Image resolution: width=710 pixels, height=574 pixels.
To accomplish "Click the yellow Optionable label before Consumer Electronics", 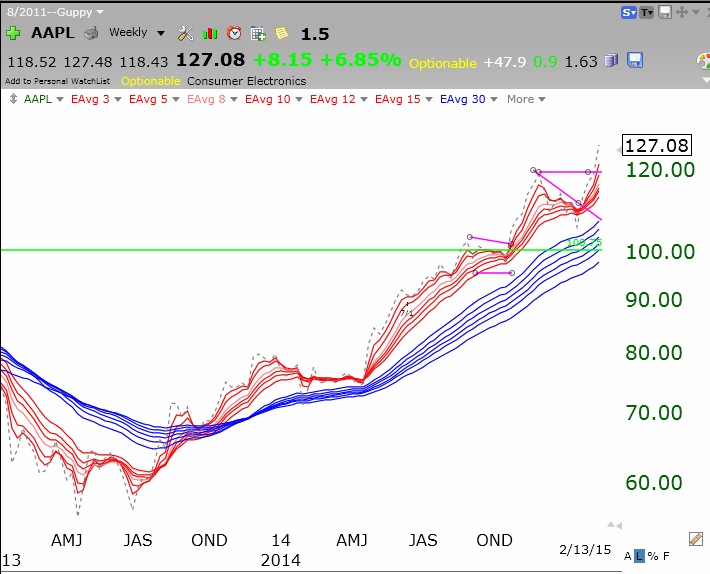I will [x=150, y=81].
